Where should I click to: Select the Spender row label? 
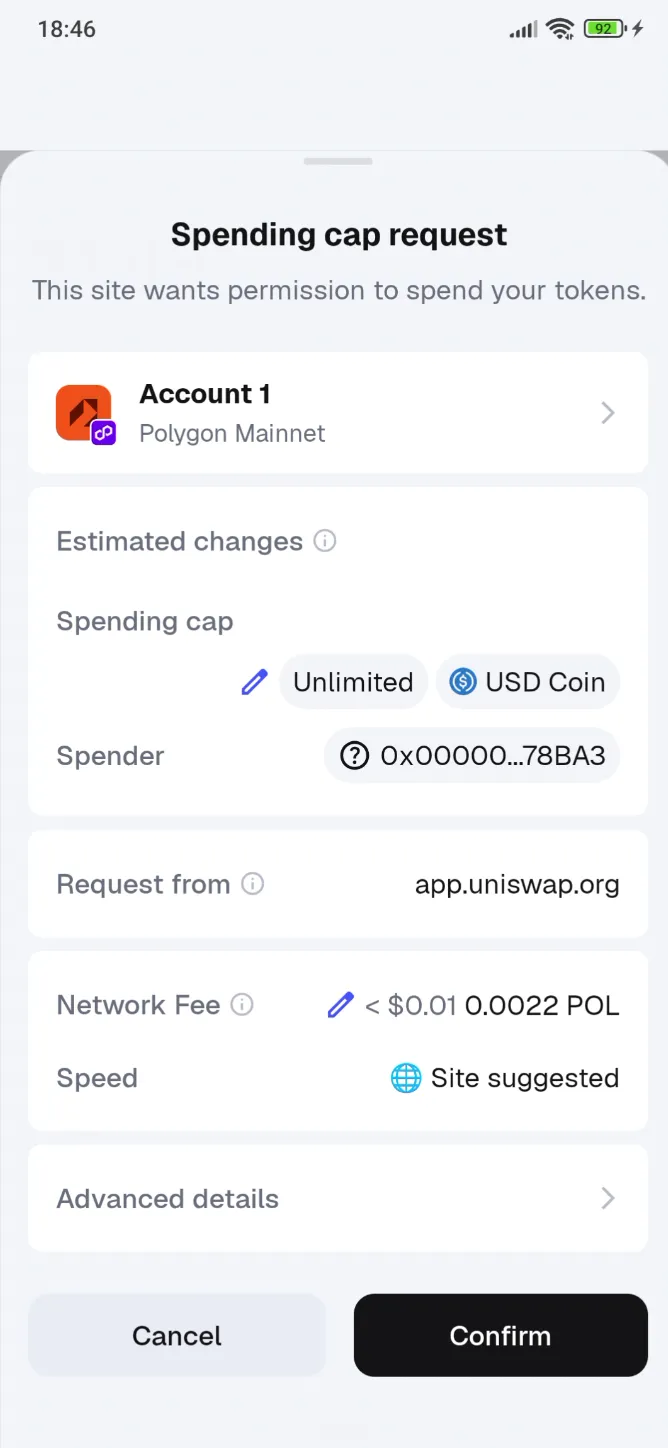pyautogui.click(x=110, y=755)
